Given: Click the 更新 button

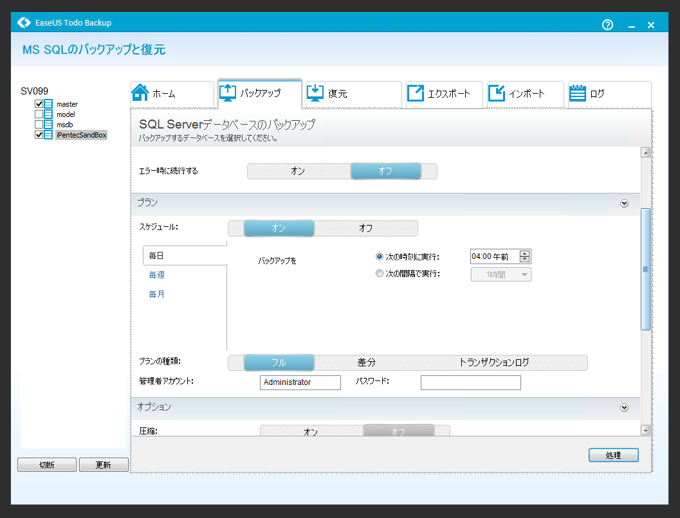Looking at the screenshot, I should (104, 465).
